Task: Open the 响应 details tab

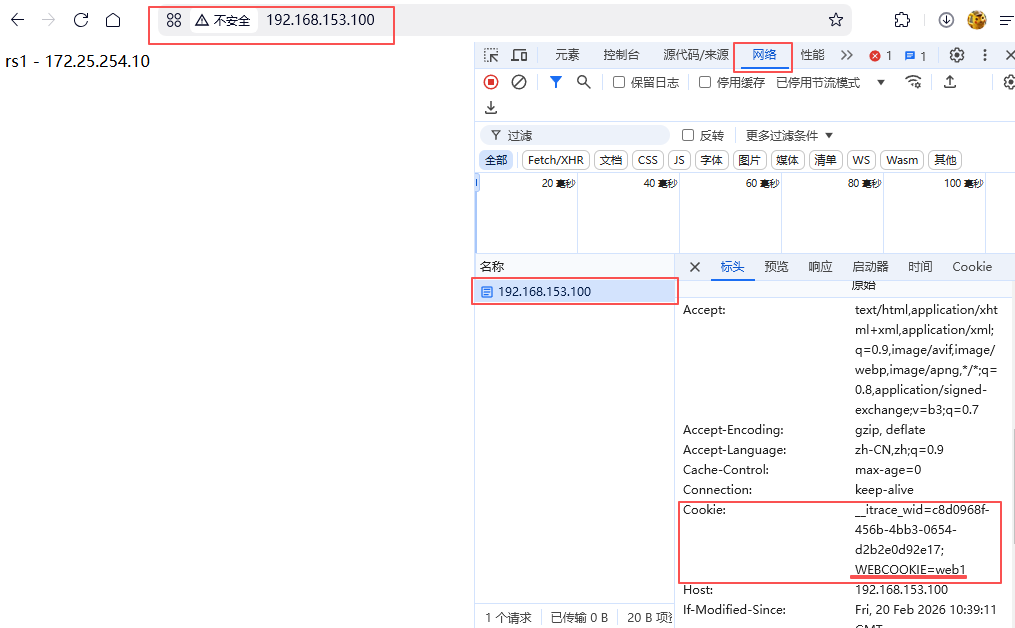Action: tap(820, 267)
